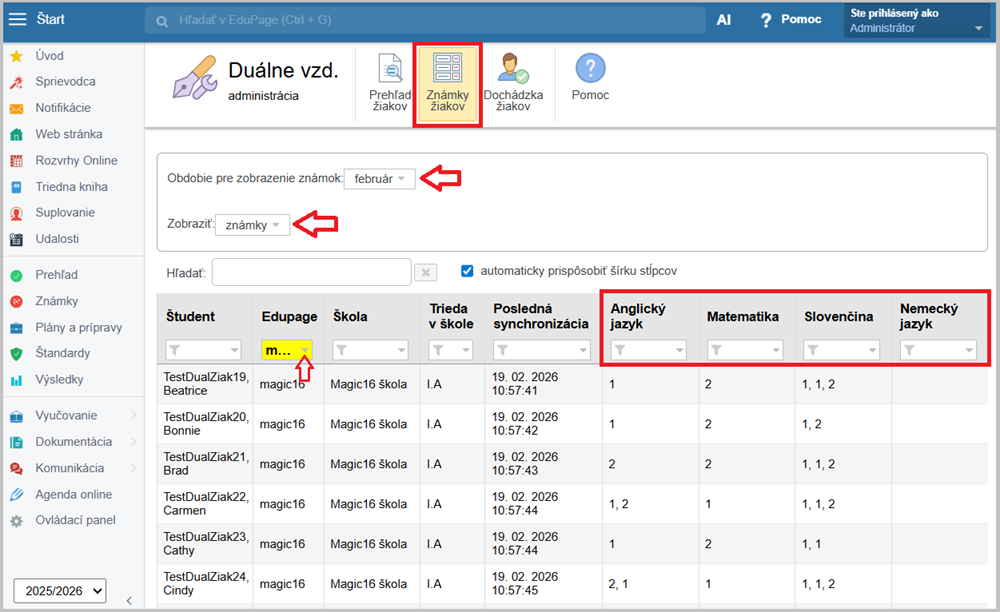Toggle automaticky prispôsobiť šírku stĺpcov checkbox
The image size is (1000, 612).
[x=467, y=270]
